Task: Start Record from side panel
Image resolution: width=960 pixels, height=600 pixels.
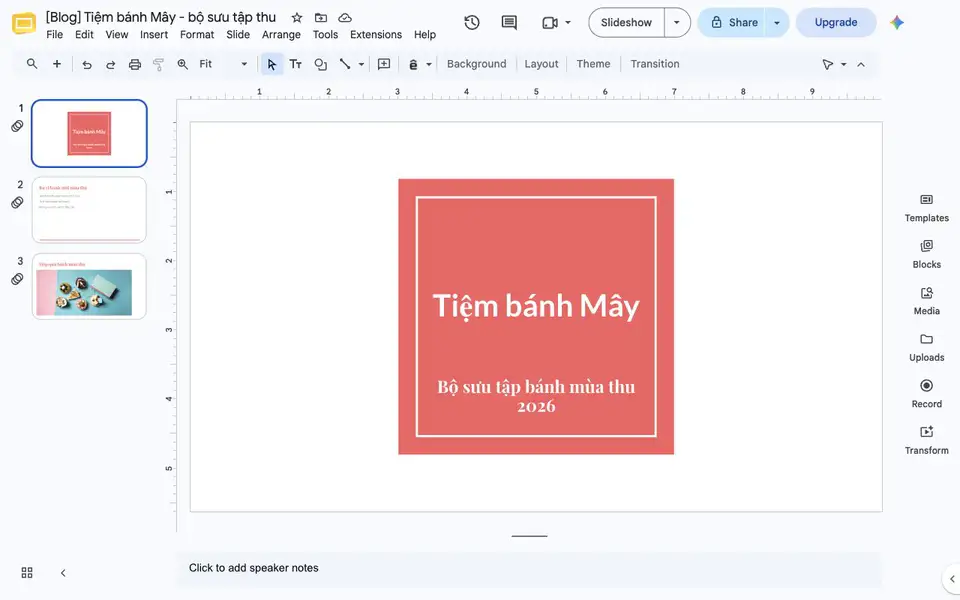Action: pos(926,394)
